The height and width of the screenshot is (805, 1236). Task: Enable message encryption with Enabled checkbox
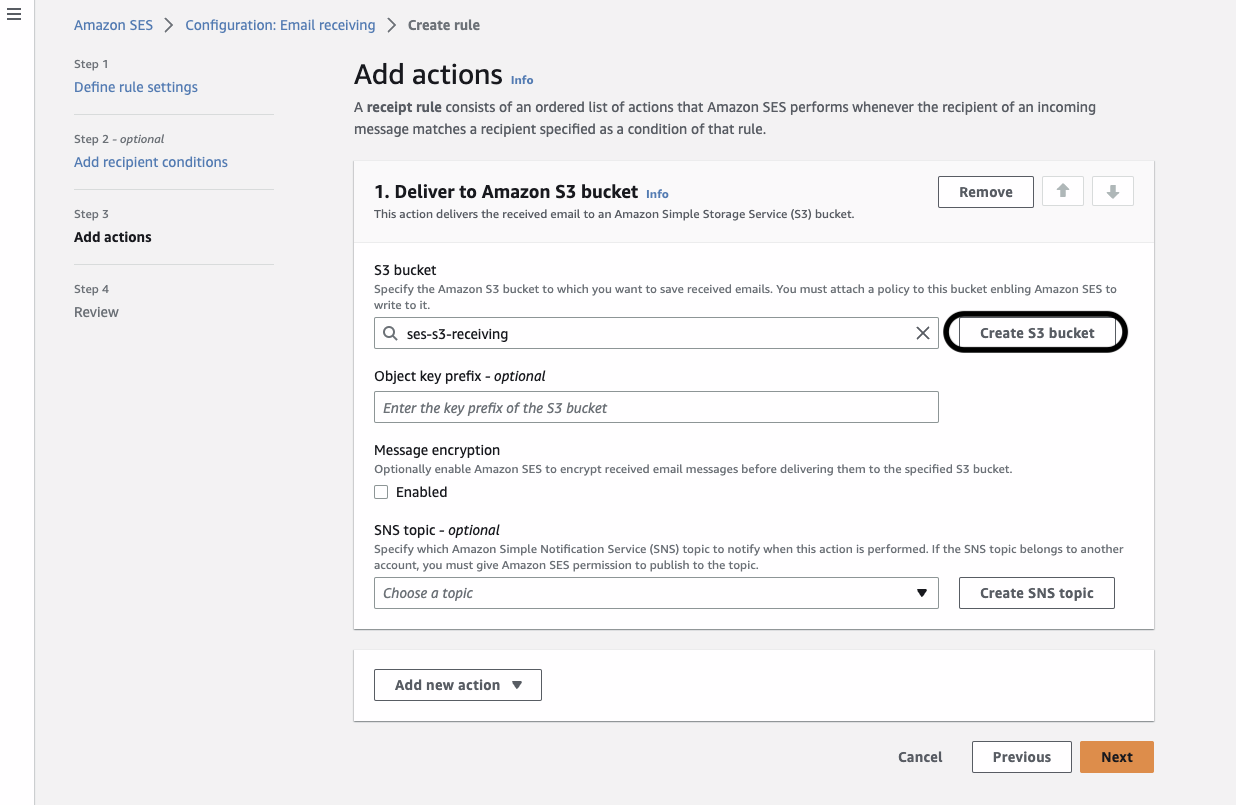[381, 491]
